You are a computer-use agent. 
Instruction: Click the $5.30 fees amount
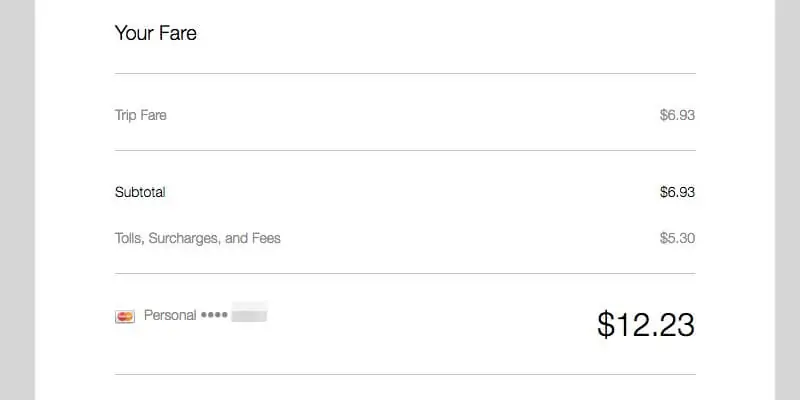pos(677,238)
